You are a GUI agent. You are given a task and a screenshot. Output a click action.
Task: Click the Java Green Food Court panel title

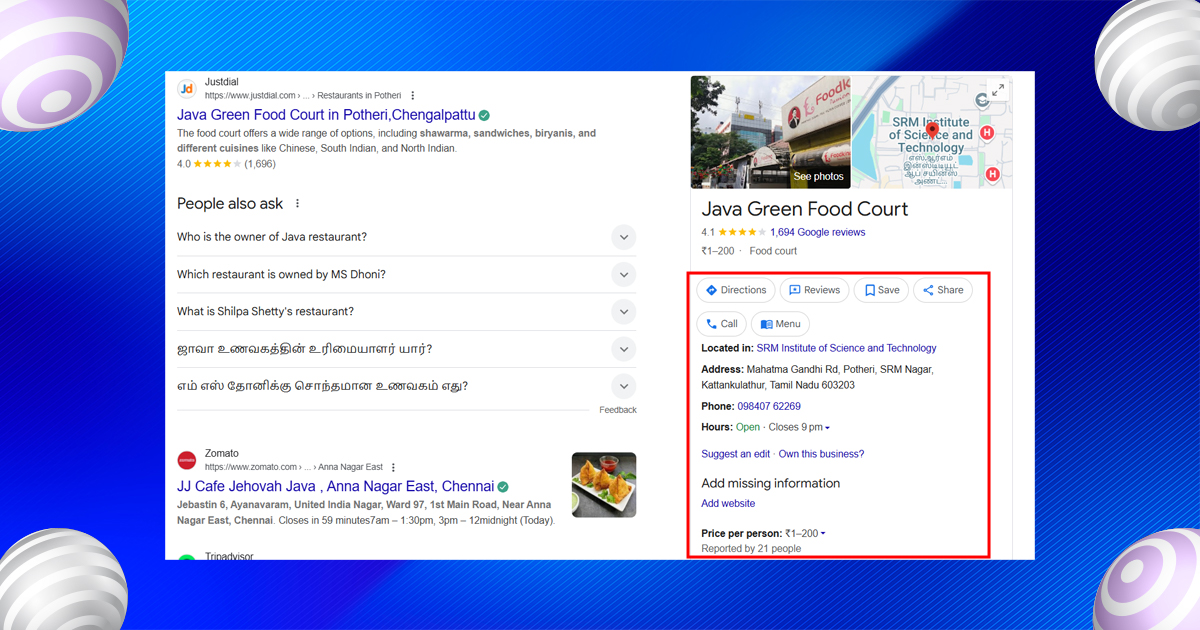805,209
